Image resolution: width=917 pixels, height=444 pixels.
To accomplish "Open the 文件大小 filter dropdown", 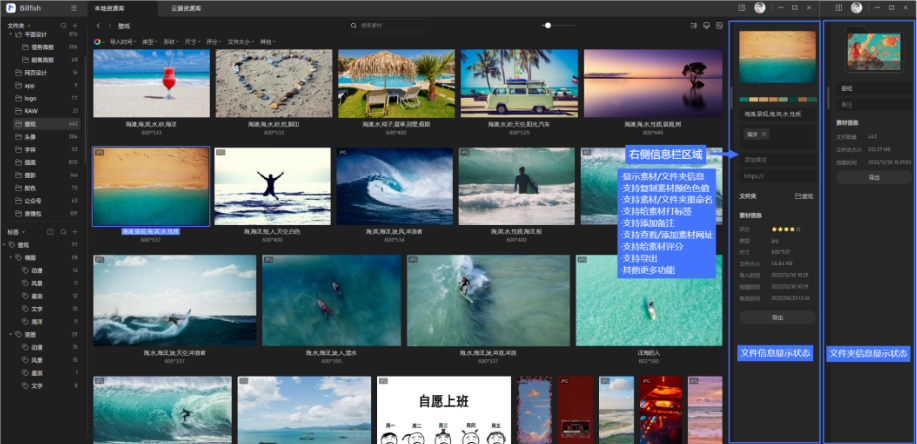I will pyautogui.click(x=239, y=42).
